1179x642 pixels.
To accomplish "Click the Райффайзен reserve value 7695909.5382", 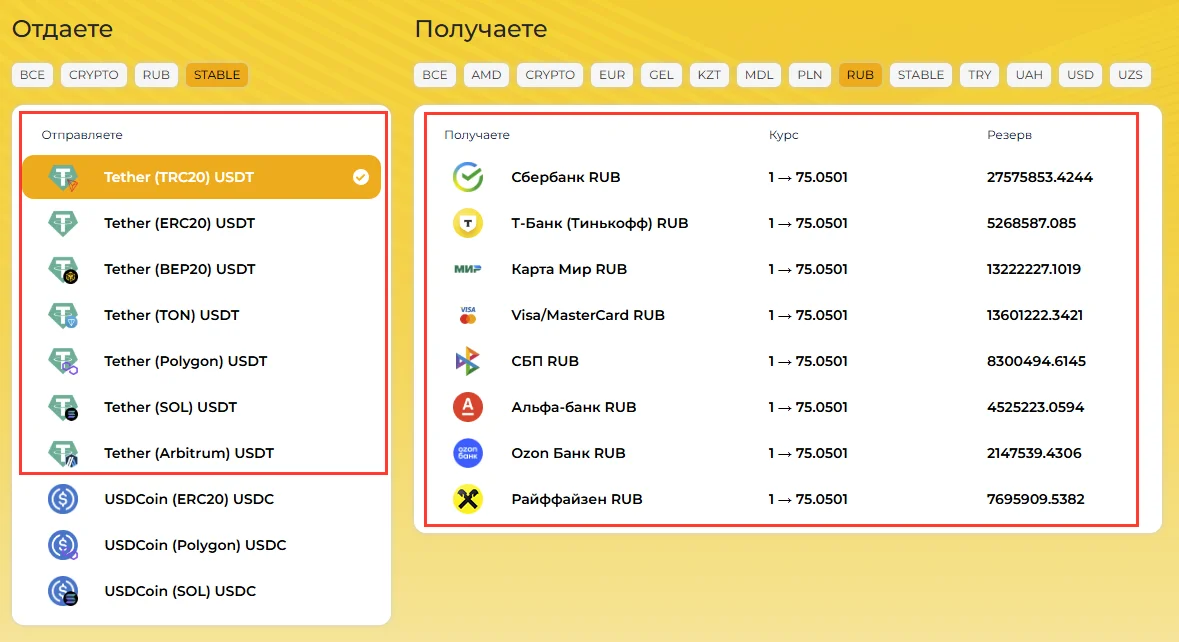I will 1035,499.
